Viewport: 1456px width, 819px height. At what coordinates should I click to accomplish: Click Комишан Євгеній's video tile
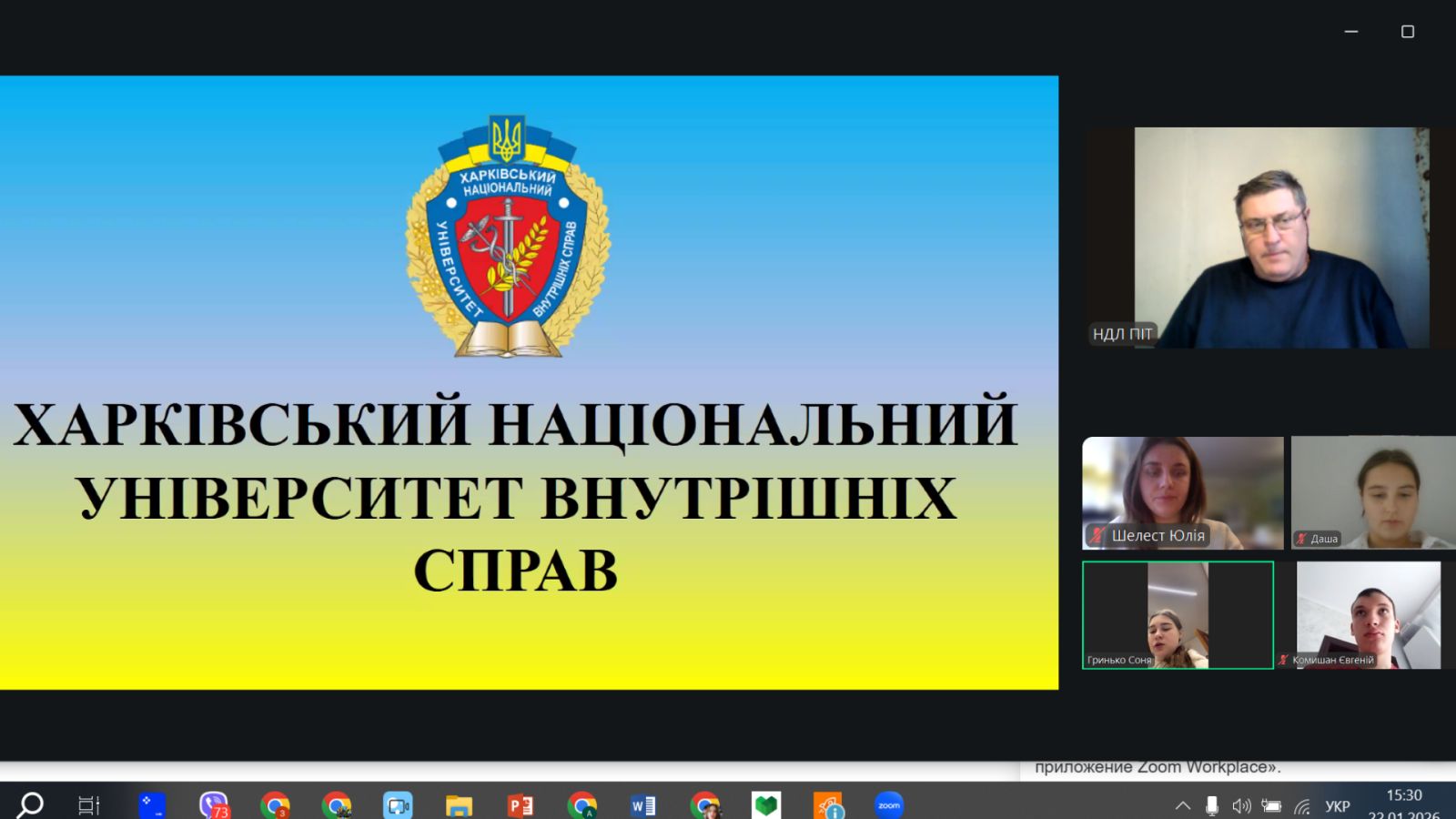pos(1368,615)
